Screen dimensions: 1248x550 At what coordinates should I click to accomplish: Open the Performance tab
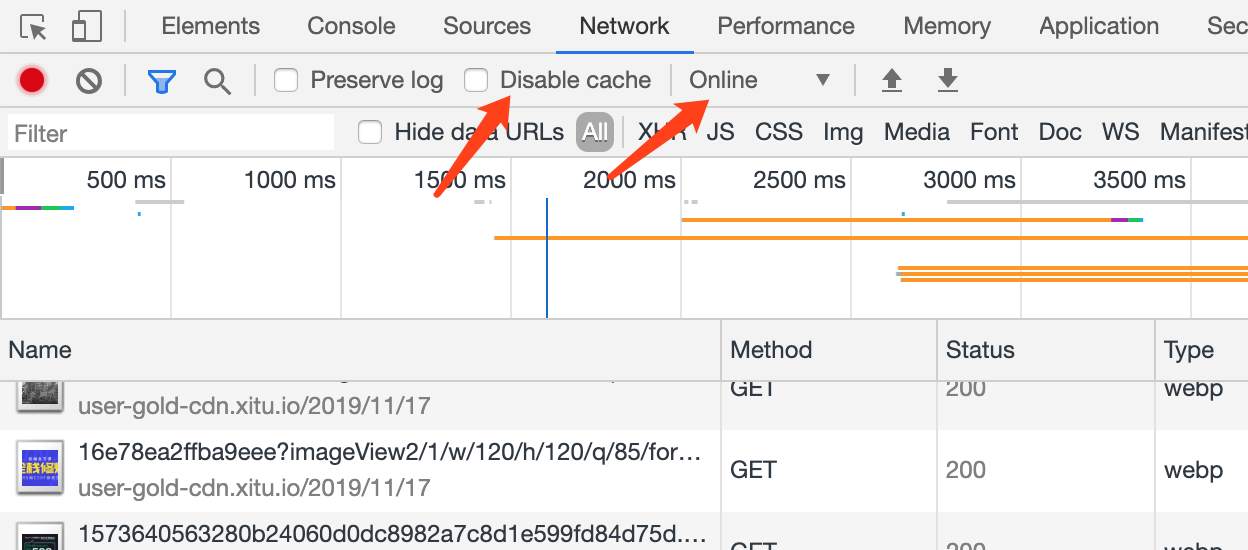[786, 27]
